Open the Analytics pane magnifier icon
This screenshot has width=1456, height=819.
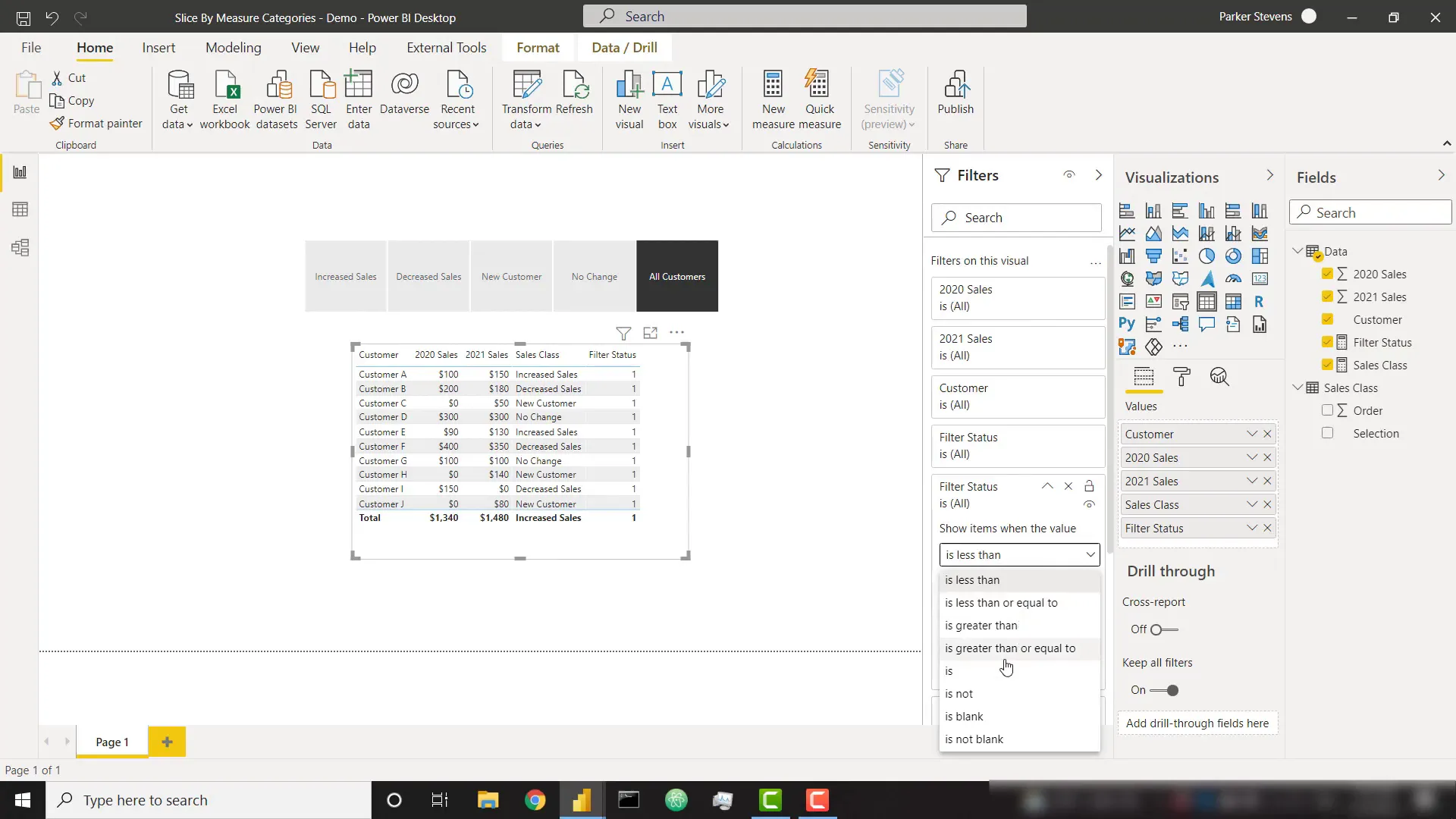tap(1219, 377)
